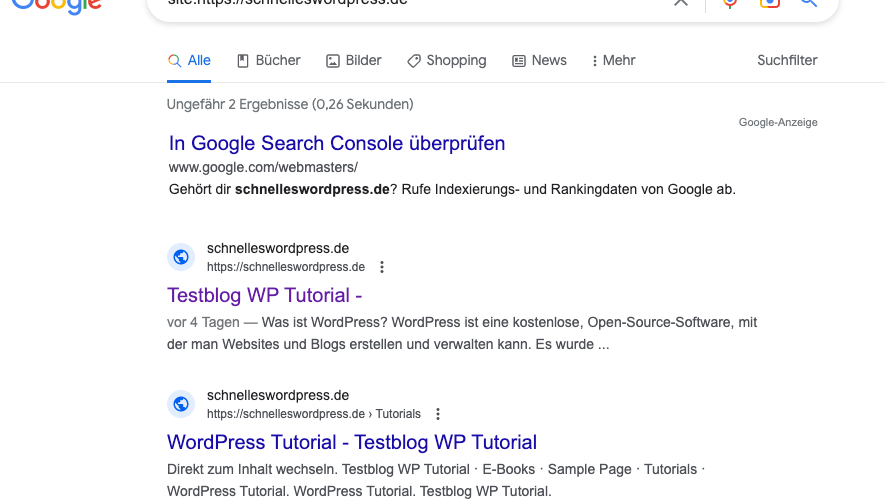Submit the query using the magnifier icon
The height and width of the screenshot is (499, 885).
click(x=808, y=2)
